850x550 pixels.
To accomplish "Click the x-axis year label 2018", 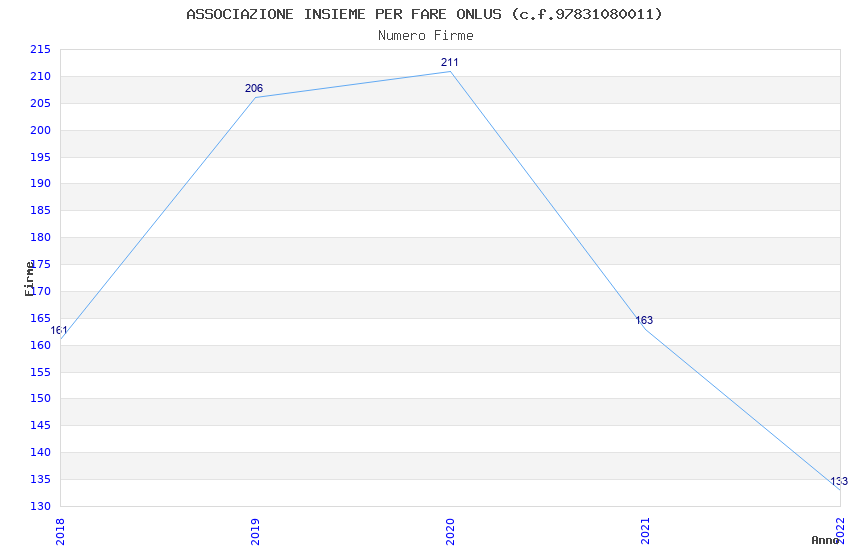I will [x=60, y=532].
